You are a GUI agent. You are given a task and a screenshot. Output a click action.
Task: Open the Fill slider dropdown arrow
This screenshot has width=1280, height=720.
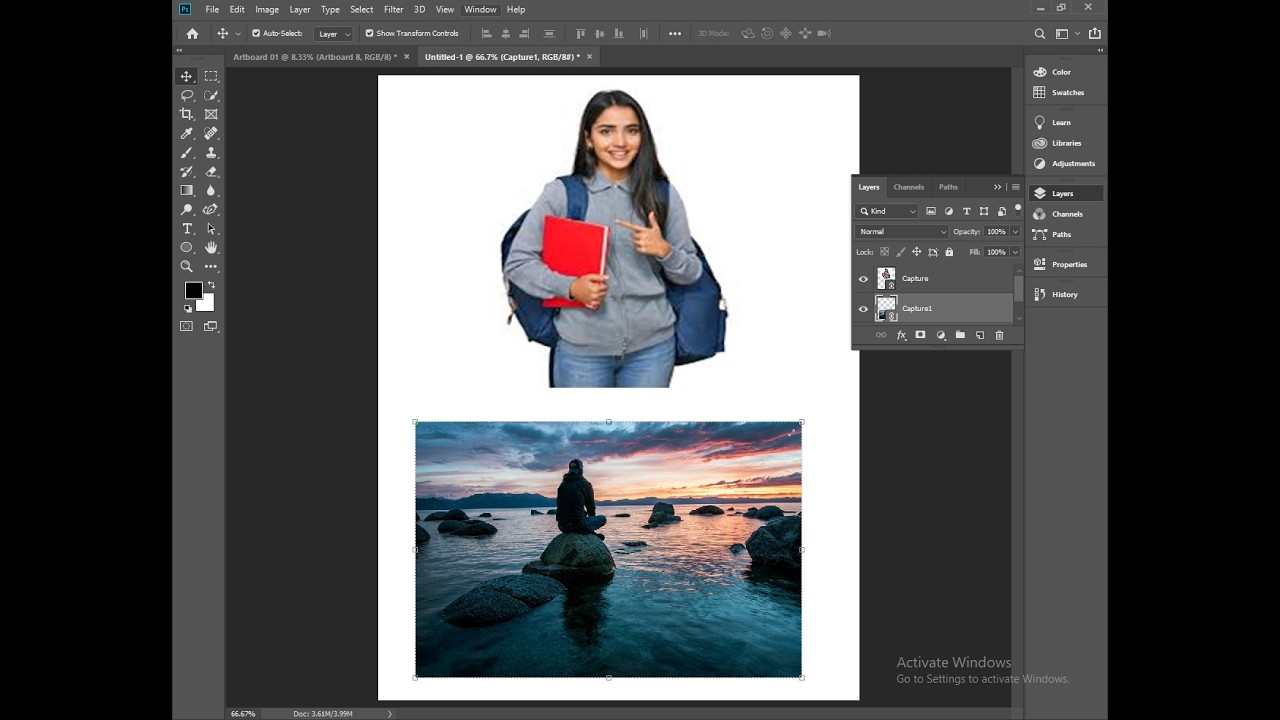click(x=1015, y=252)
